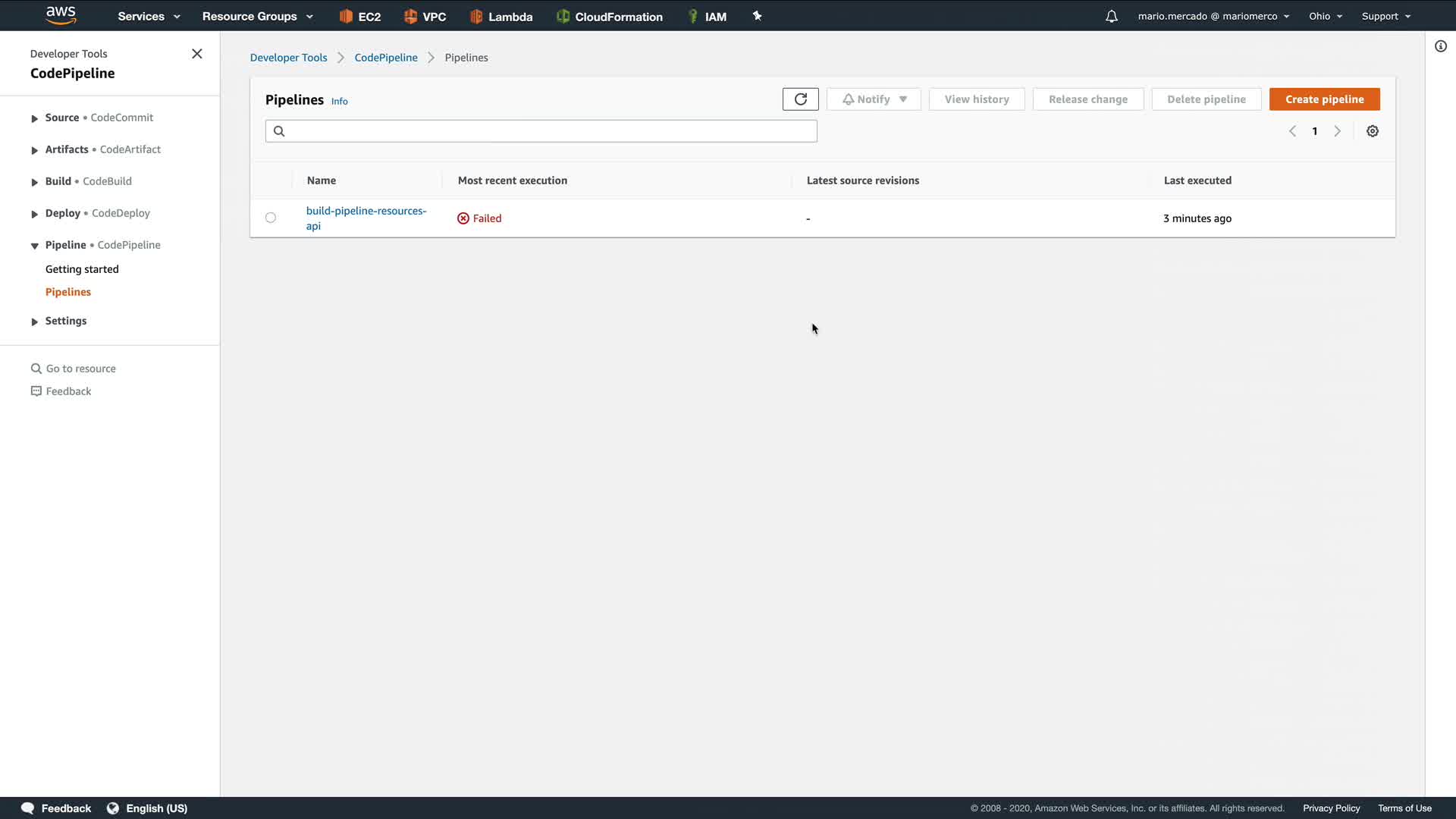Open the Services dropdown menu
1456x819 pixels.
(149, 16)
